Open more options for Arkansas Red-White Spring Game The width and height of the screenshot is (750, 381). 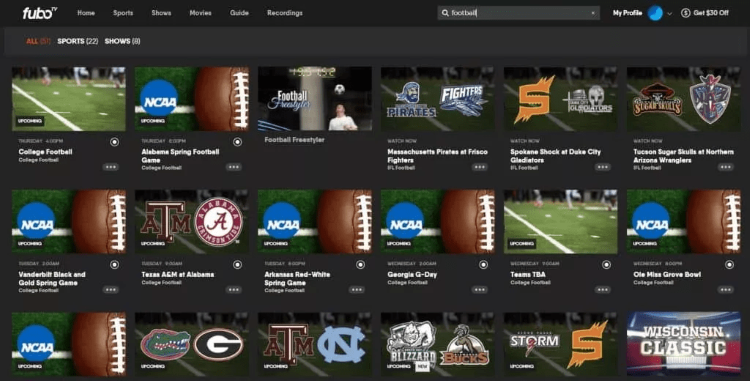click(356, 289)
